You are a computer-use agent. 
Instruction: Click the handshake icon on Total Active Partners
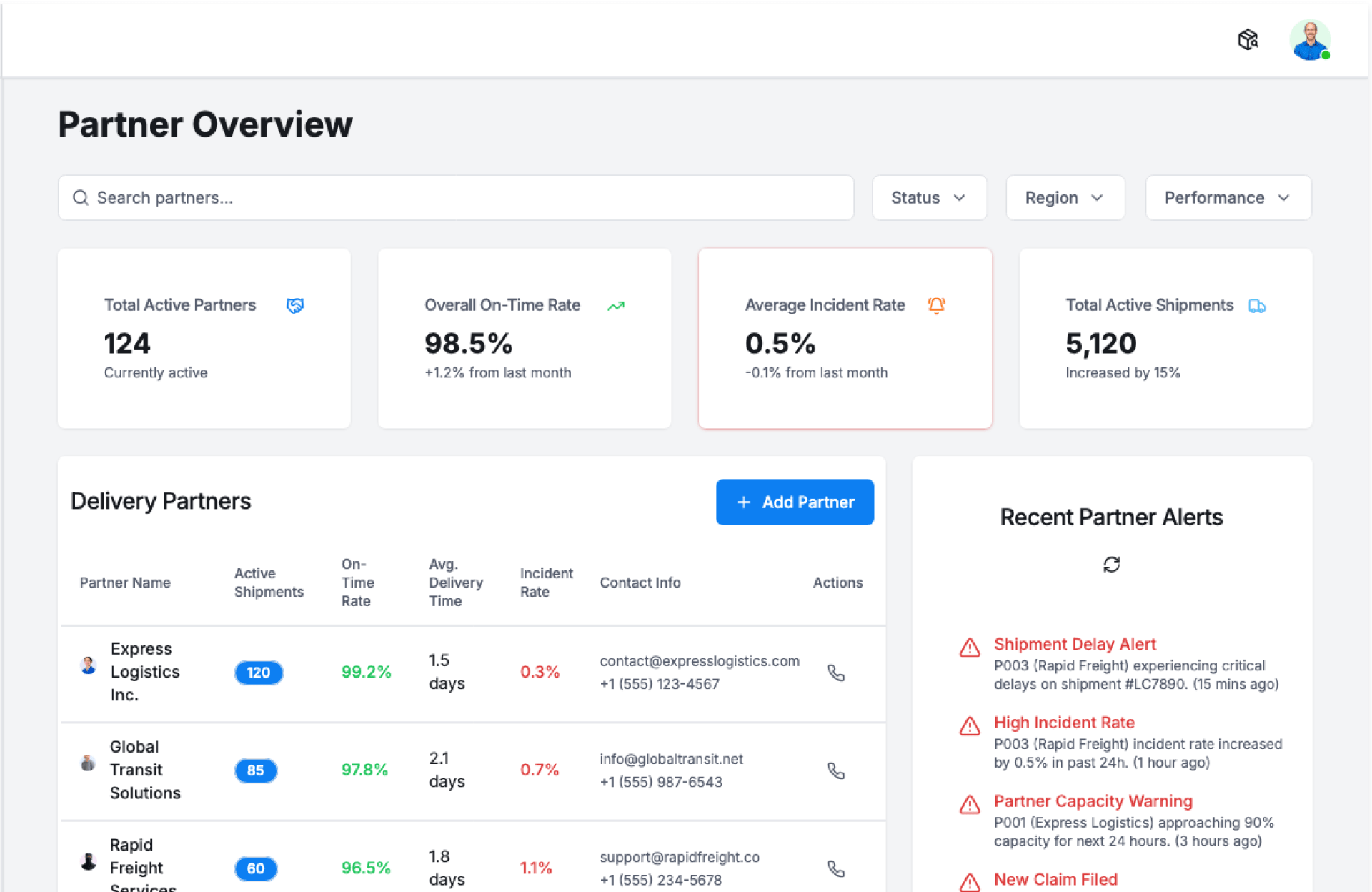tap(295, 306)
